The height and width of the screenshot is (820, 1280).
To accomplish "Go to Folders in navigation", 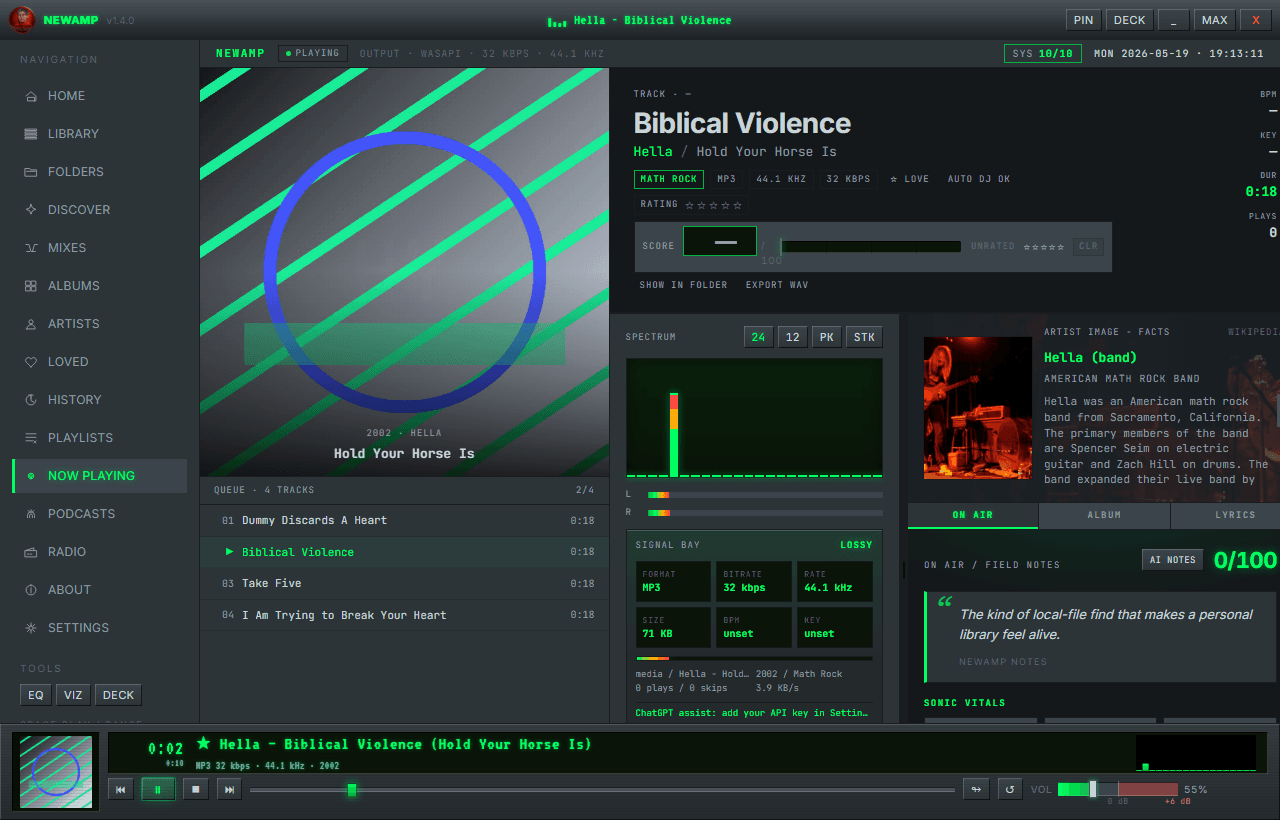I will tap(99, 172).
